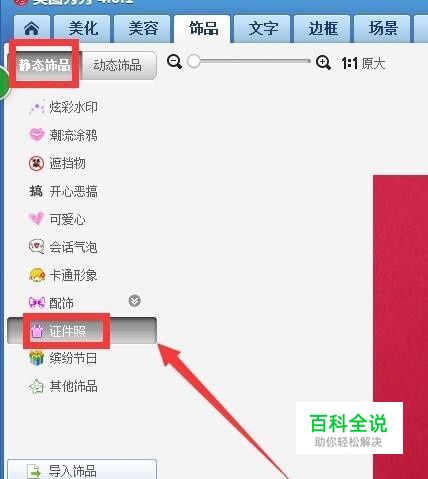The width and height of the screenshot is (428, 479).
Task: Click the 导入饰品 button
Action: pyautogui.click(x=82, y=470)
